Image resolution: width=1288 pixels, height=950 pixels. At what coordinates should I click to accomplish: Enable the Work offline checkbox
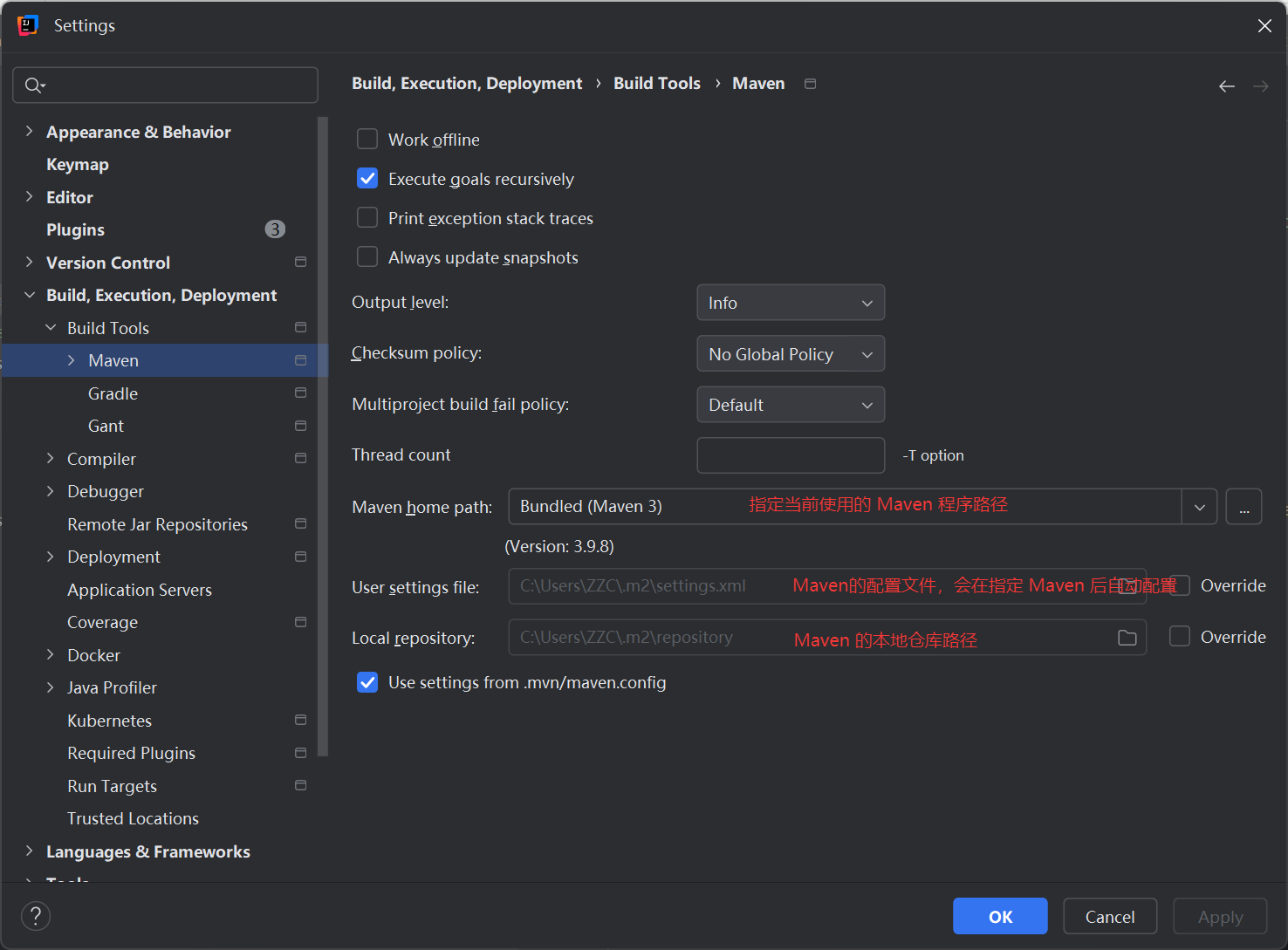367,139
